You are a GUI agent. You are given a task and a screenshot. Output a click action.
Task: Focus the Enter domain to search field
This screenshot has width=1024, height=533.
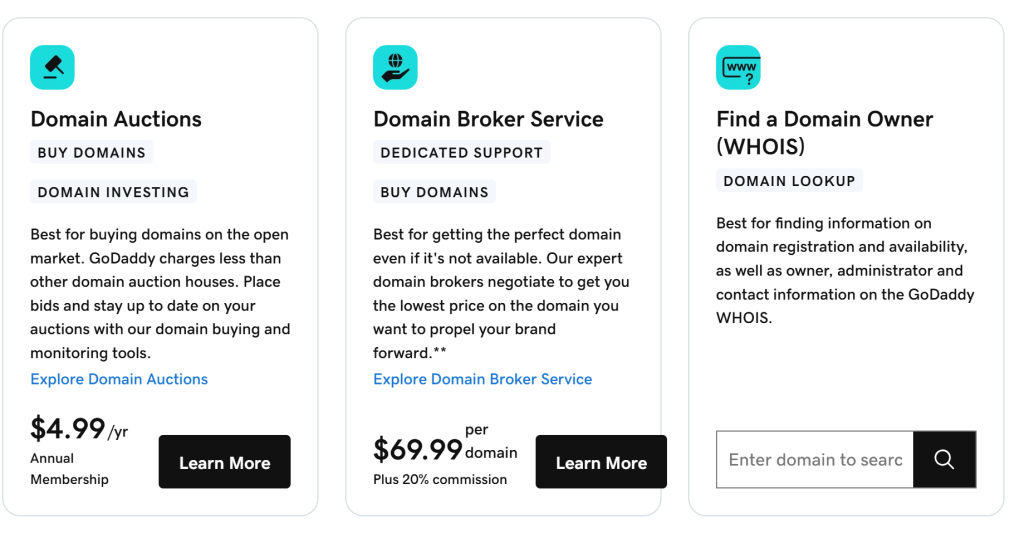(814, 459)
